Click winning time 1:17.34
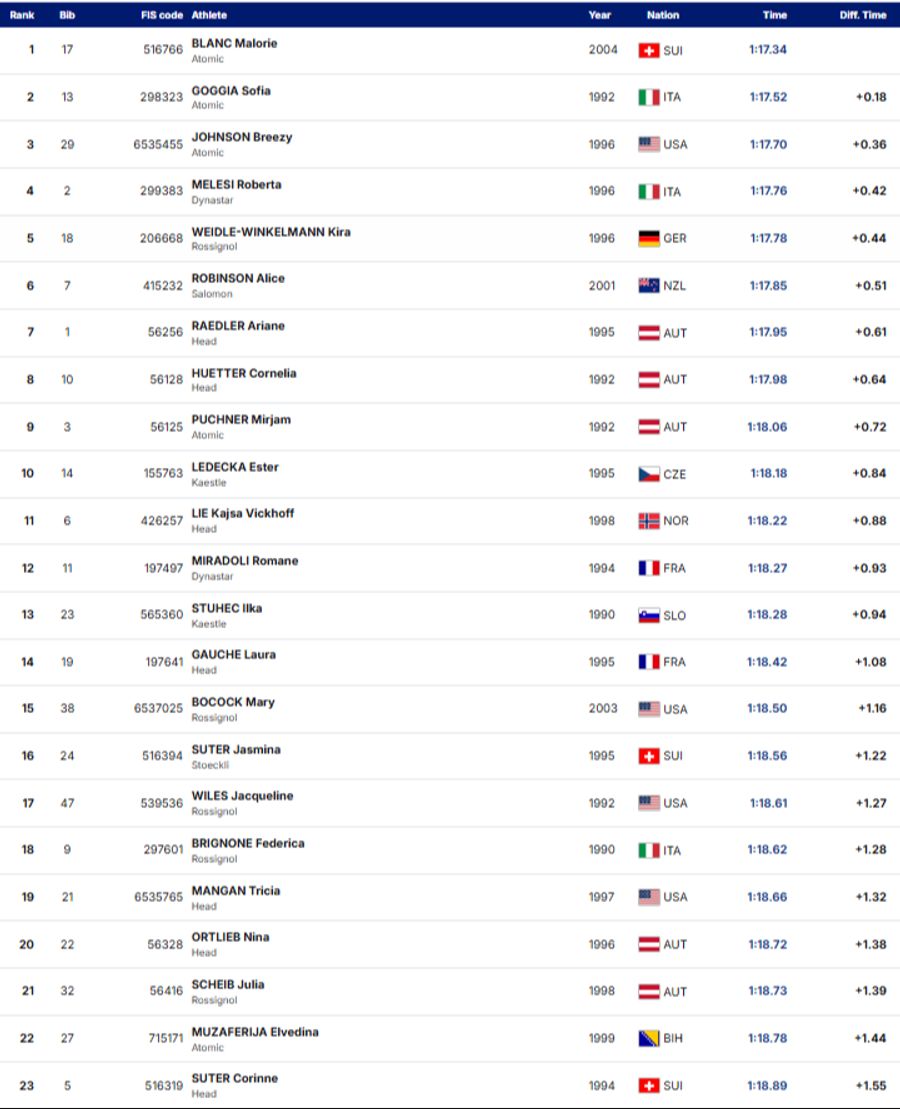The width and height of the screenshot is (900, 1109). [768, 49]
